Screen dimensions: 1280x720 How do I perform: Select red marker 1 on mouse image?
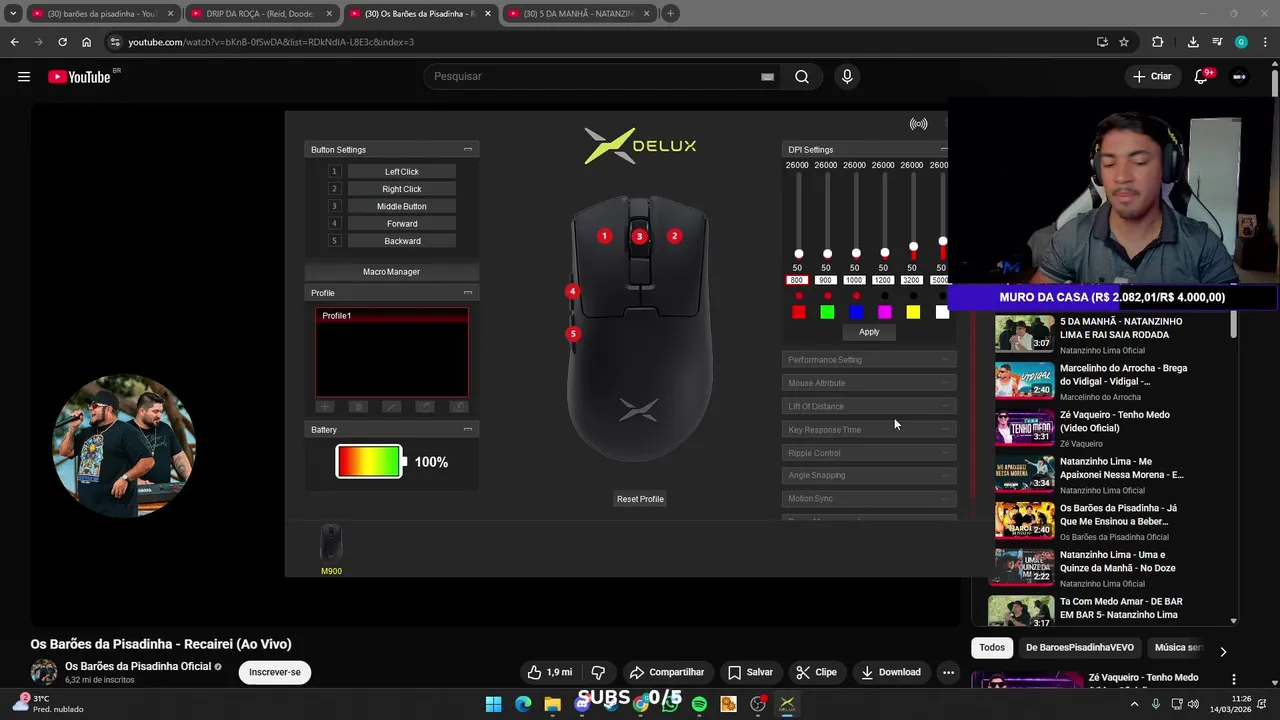point(604,236)
